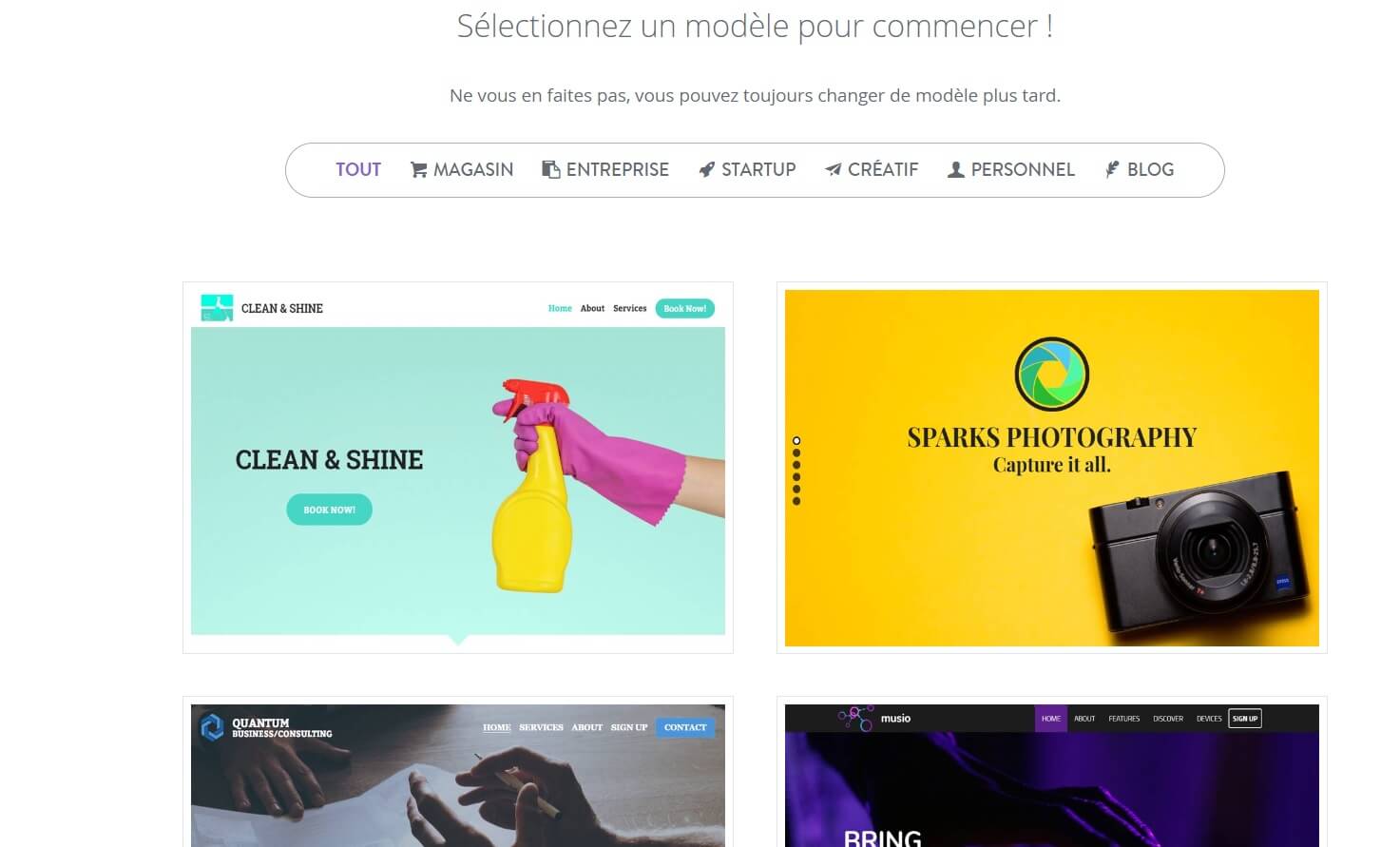The height and width of the screenshot is (847, 1400).
Task: Select first slide dot in Sparks template
Action: [x=796, y=441]
